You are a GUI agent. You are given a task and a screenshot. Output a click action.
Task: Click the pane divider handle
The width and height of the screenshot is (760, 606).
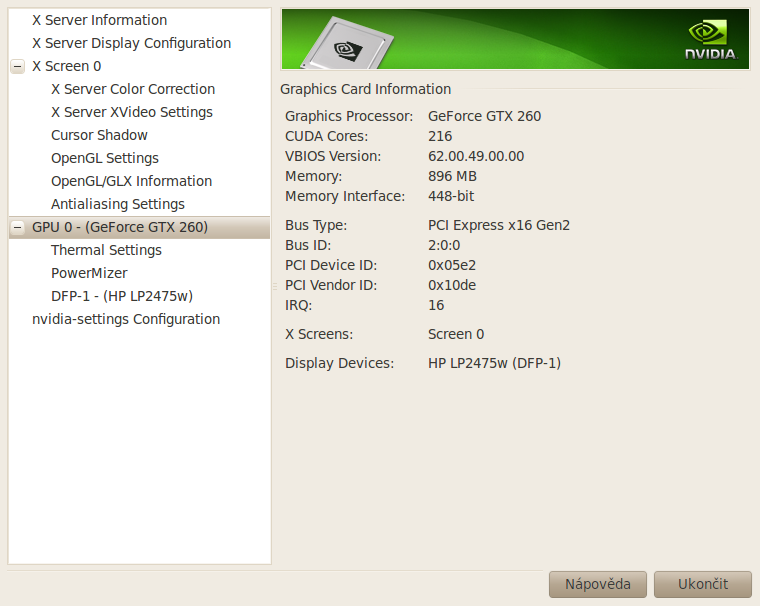coord(275,287)
